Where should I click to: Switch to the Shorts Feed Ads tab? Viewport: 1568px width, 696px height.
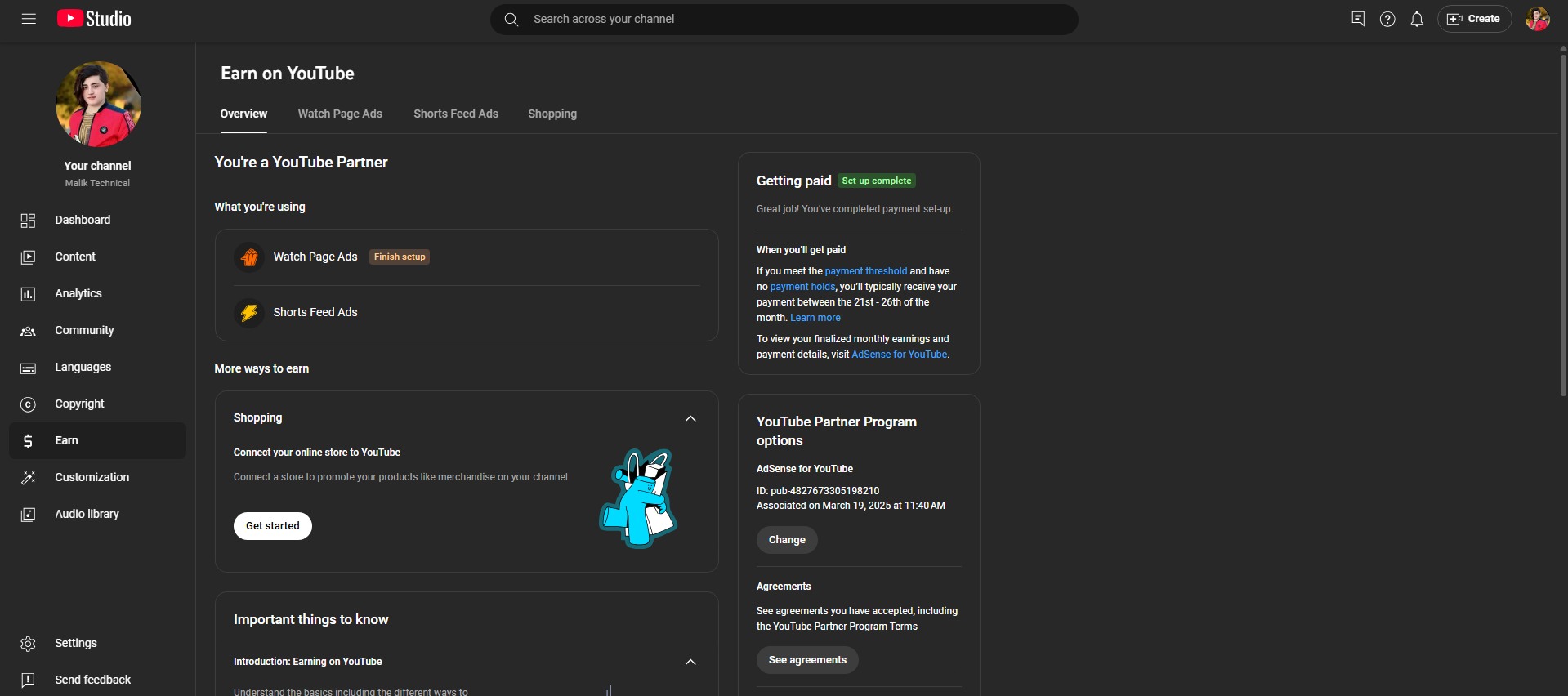(x=456, y=114)
